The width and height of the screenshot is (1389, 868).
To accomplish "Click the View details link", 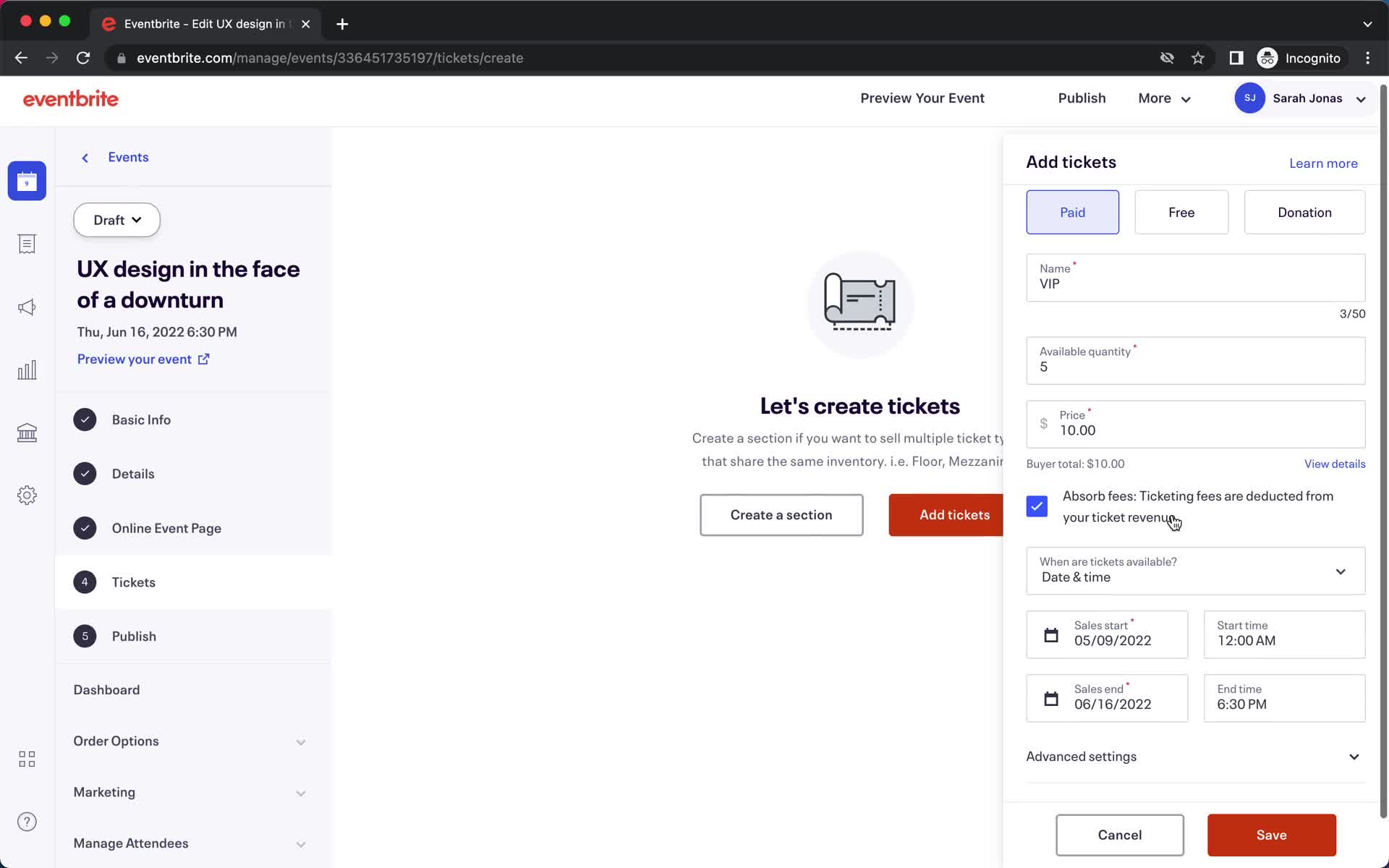I will point(1335,464).
